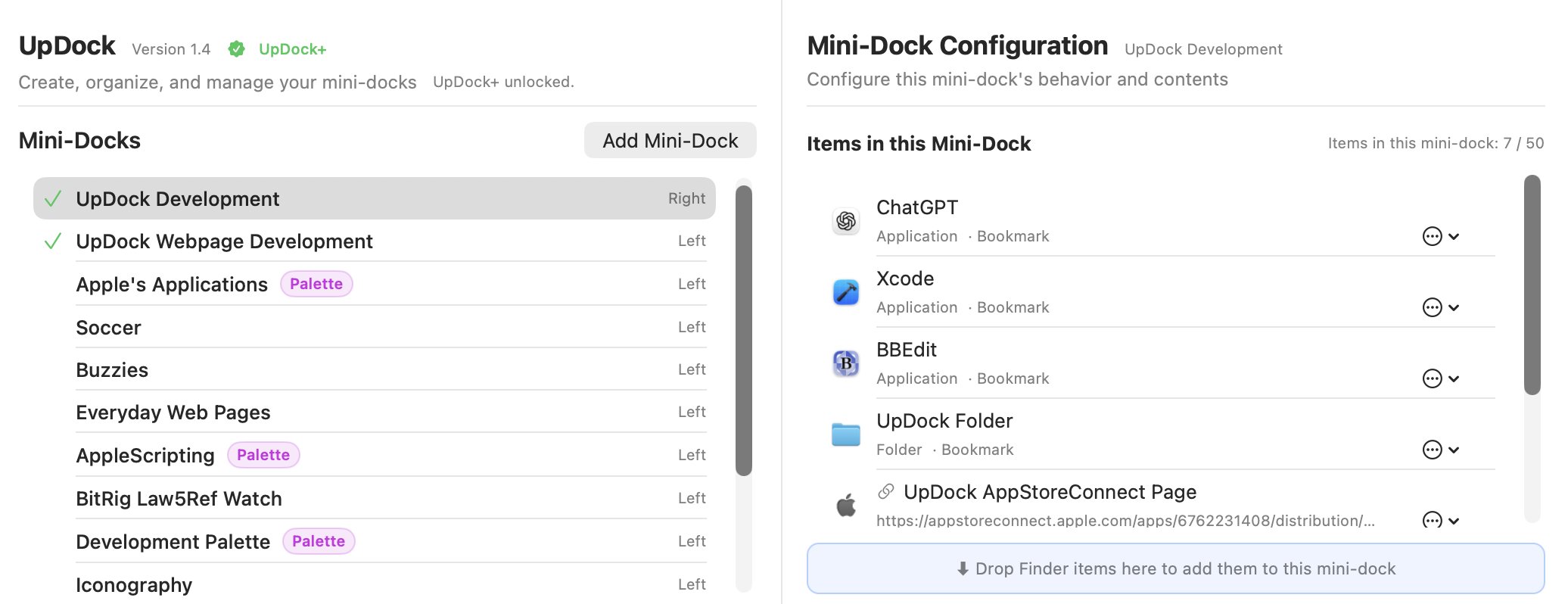This screenshot has height=604, width=1568.
Task: Expand the chevron menu for ChatGPT
Action: (x=1454, y=236)
